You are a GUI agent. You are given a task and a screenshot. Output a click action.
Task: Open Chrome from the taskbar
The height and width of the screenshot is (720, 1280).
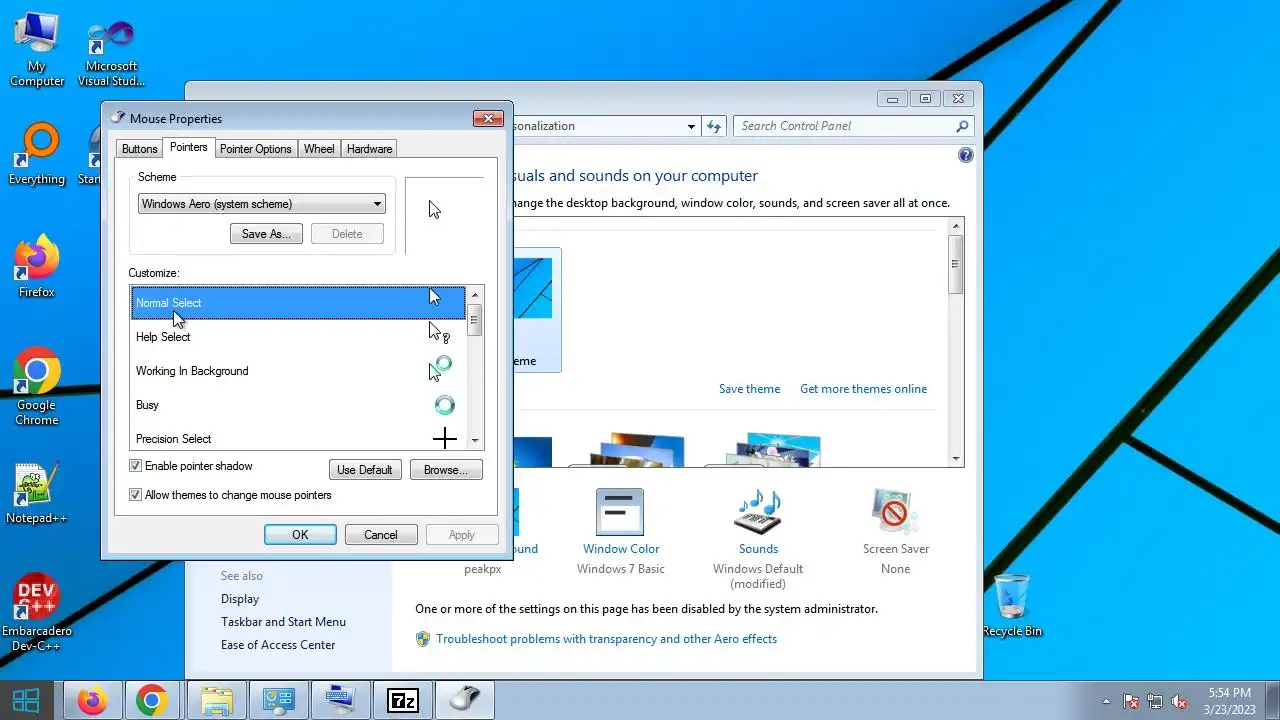click(x=152, y=701)
